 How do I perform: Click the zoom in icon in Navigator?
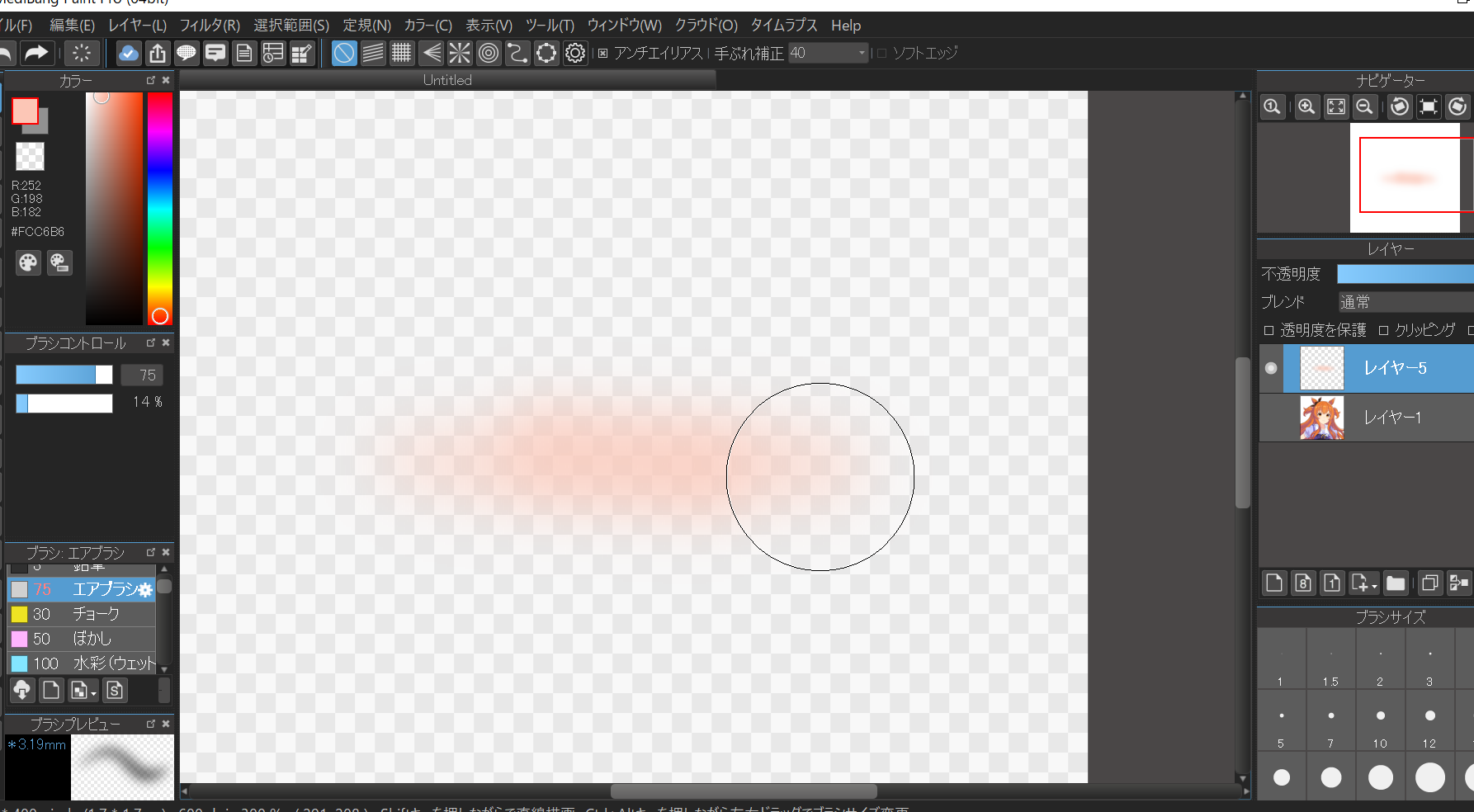(1306, 106)
